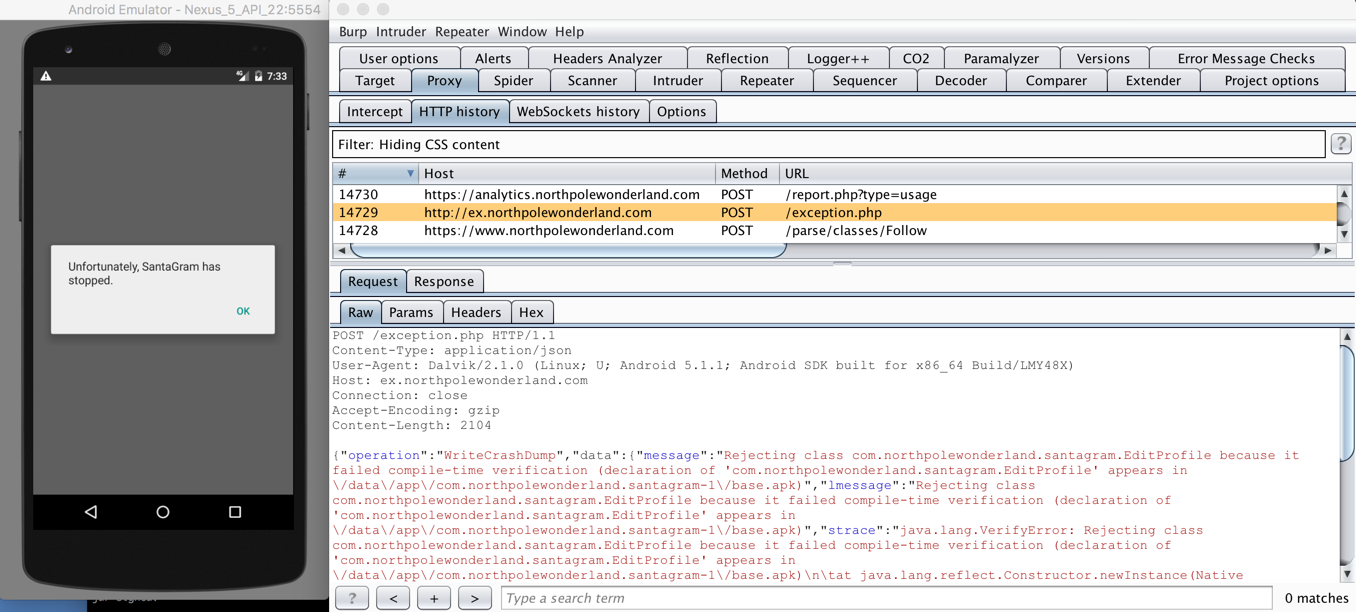
Task: Click the request pane scroll-up arrow
Action: 1347,337
